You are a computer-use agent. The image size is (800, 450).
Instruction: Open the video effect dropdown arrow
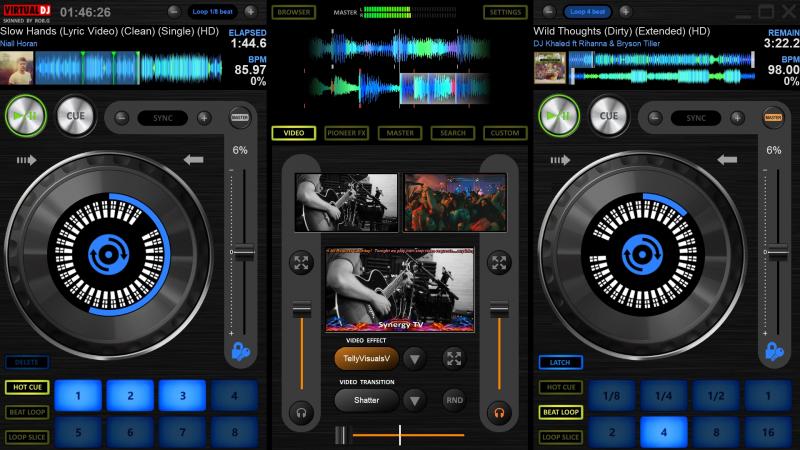[x=414, y=359]
